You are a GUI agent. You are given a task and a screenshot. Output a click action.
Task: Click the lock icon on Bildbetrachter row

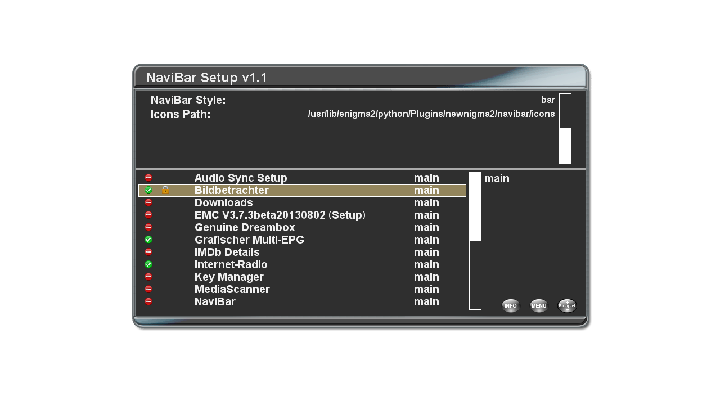pos(166,190)
